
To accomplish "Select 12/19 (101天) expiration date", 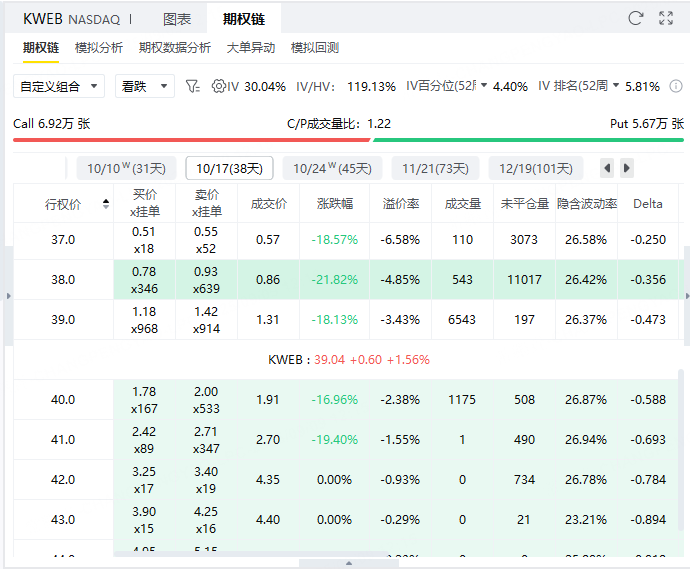I will point(536,168).
